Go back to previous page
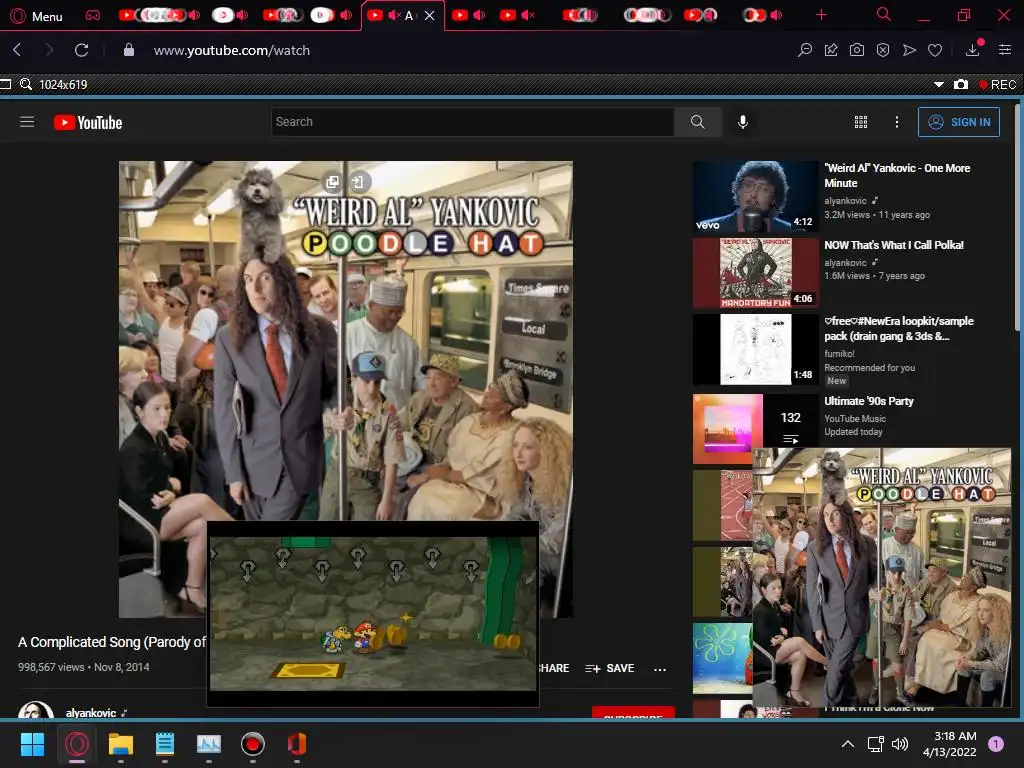 click(18, 50)
